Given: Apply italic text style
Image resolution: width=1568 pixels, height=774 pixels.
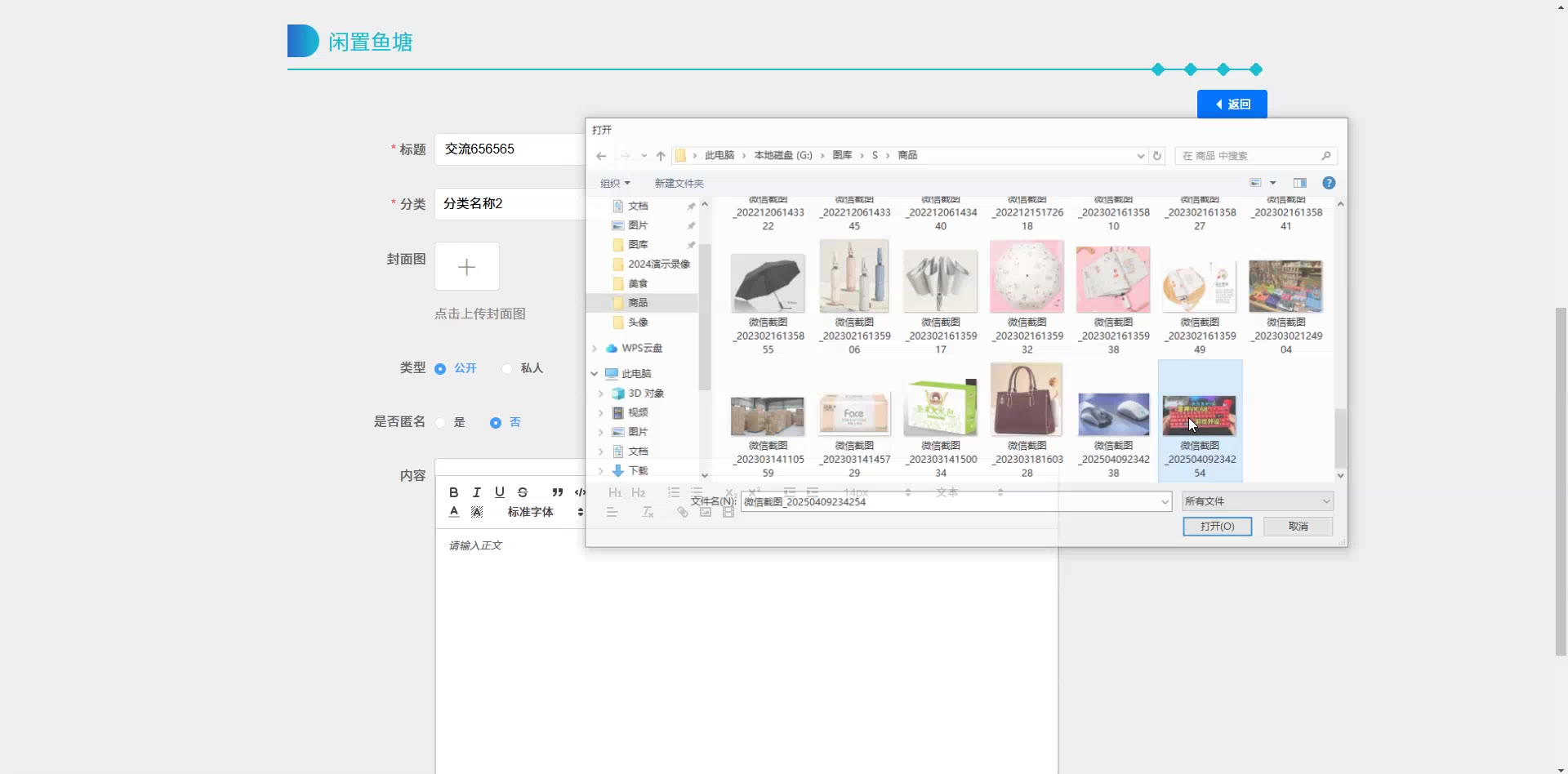Looking at the screenshot, I should [x=477, y=492].
